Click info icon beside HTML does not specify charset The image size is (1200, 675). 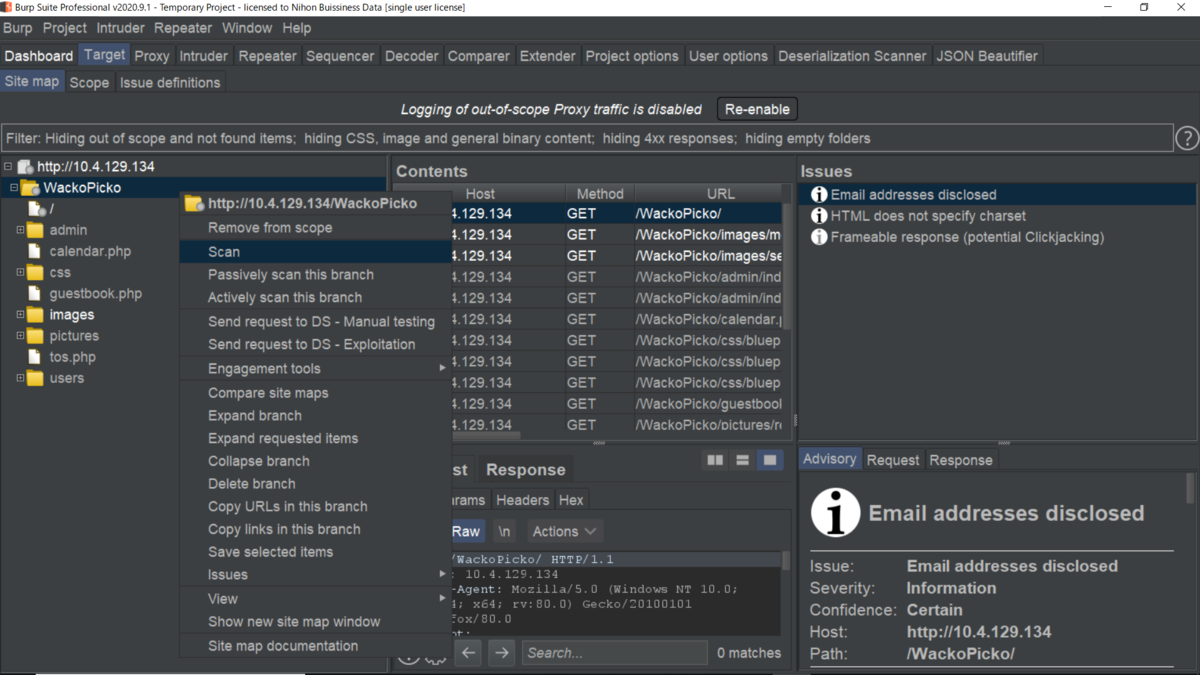tap(819, 216)
